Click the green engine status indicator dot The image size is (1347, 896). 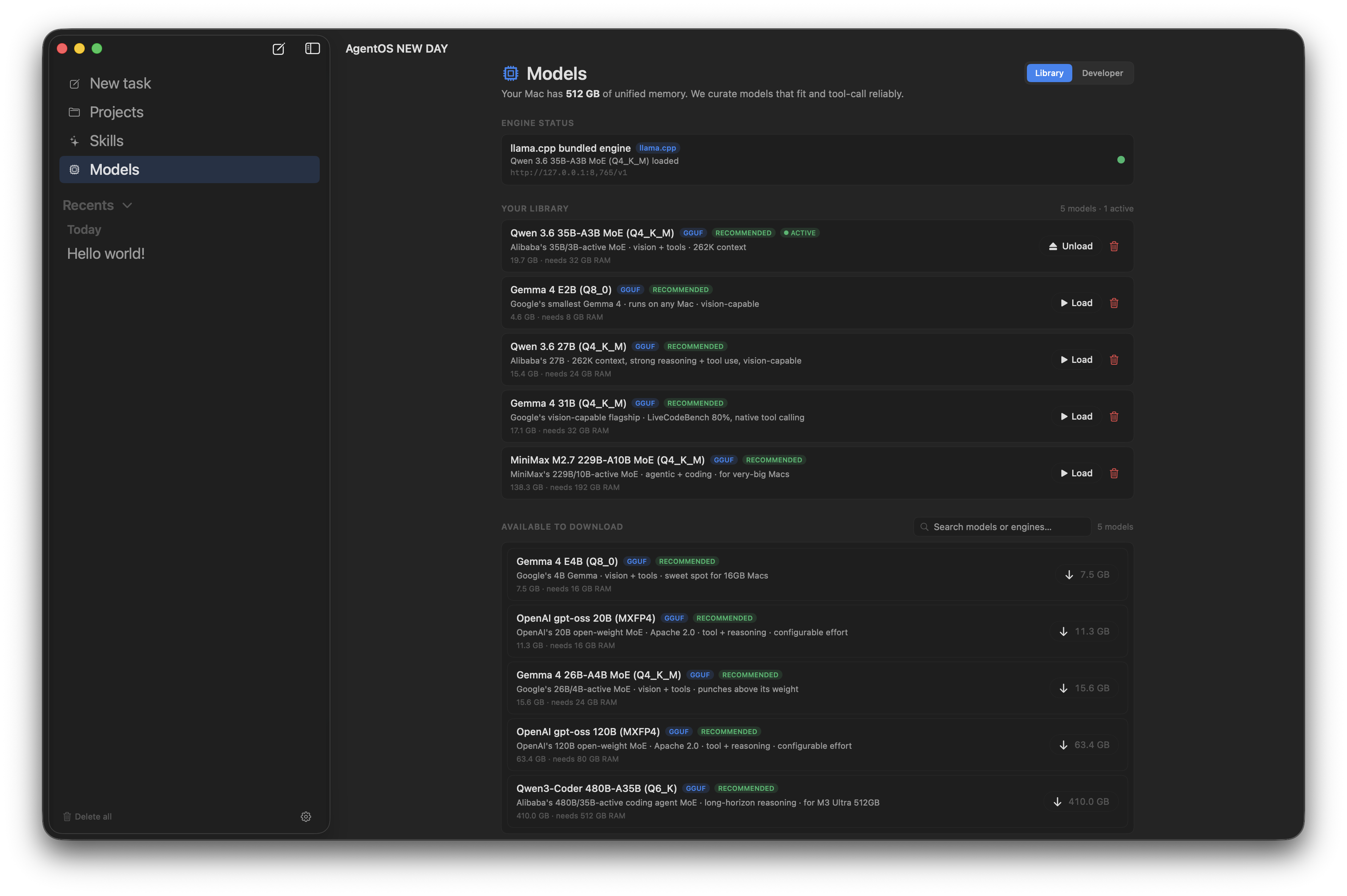[x=1120, y=160]
